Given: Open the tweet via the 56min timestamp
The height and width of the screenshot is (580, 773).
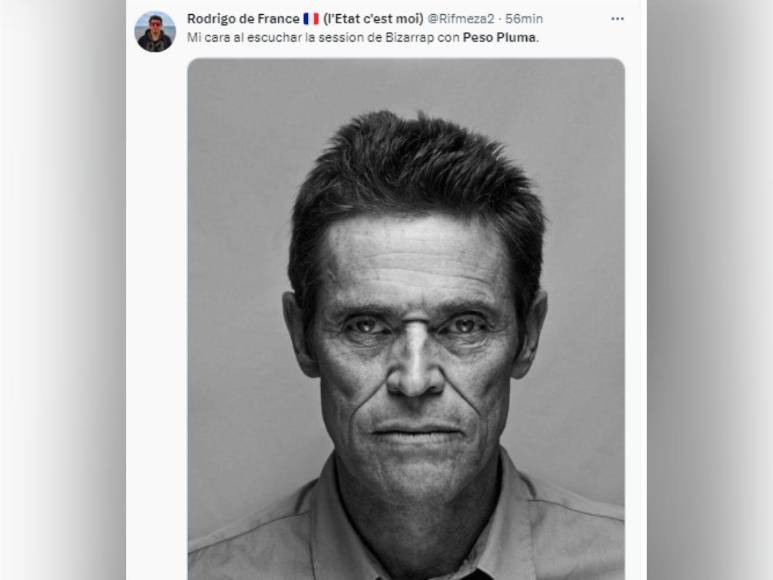Looking at the screenshot, I should (524, 19).
